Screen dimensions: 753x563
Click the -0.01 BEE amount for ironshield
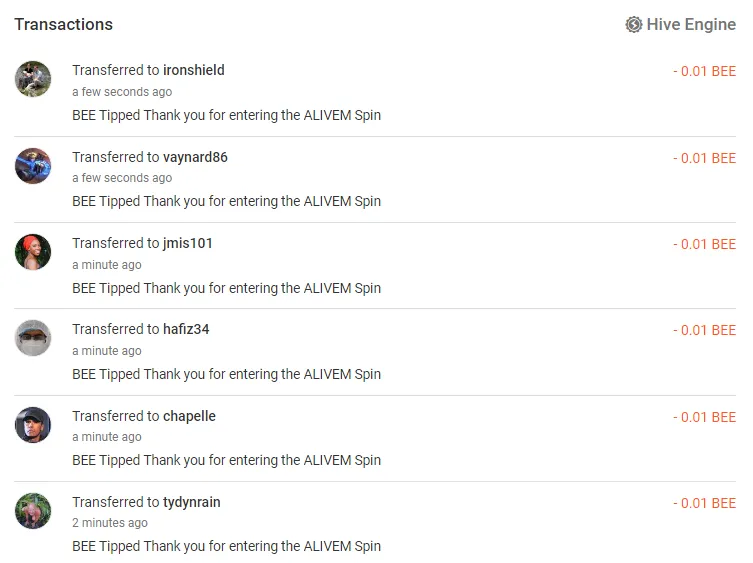(704, 71)
